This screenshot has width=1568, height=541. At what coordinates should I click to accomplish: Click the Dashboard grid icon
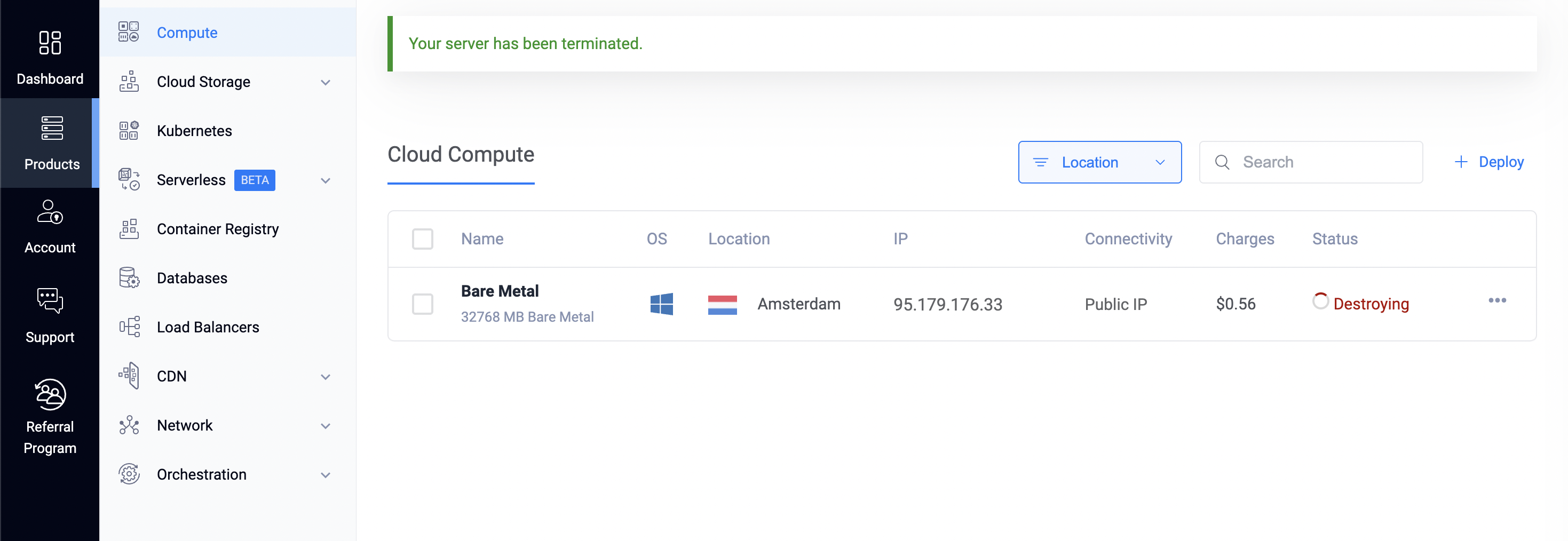[x=50, y=43]
